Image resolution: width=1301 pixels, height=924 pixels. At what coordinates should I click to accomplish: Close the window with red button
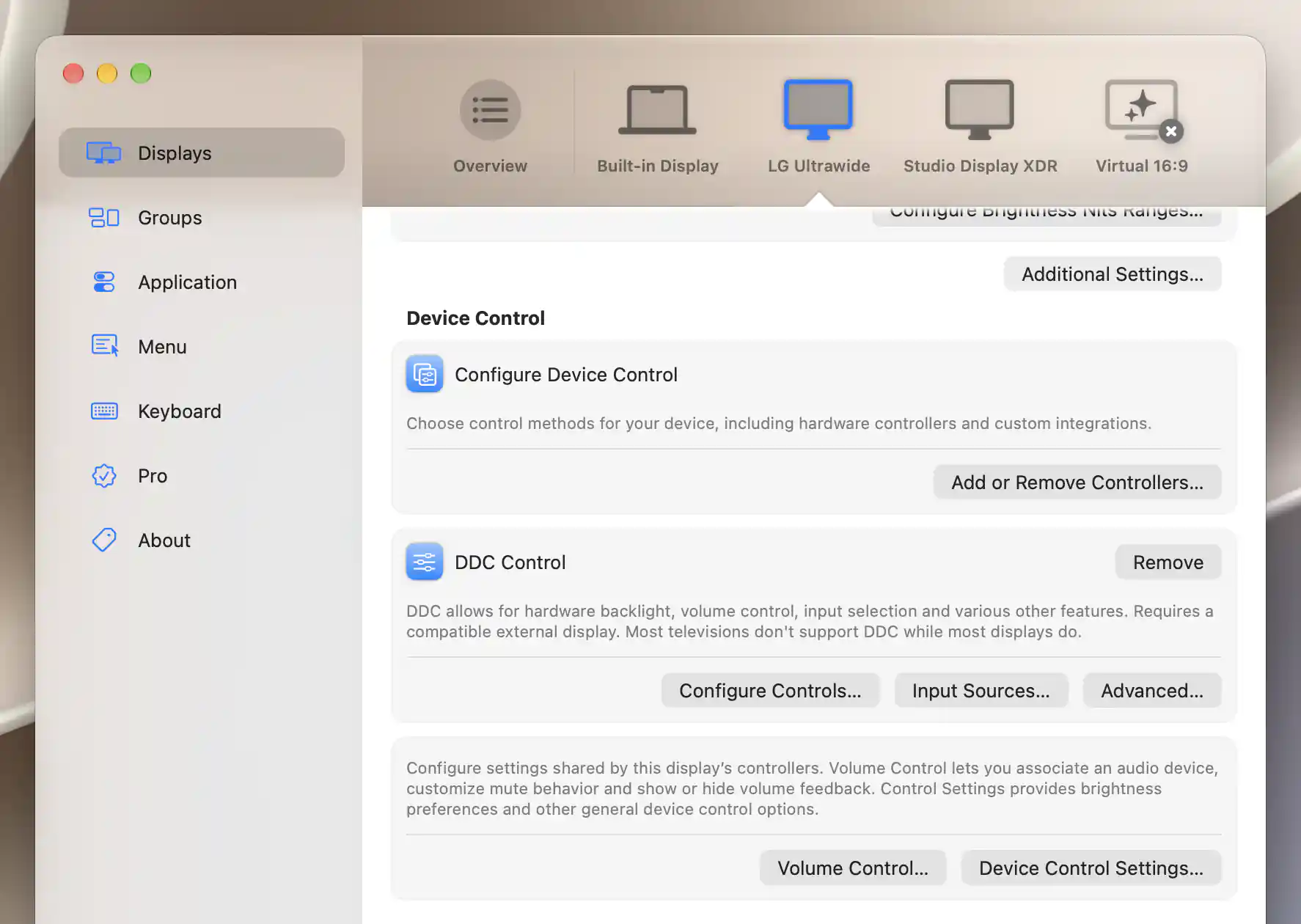coord(73,73)
